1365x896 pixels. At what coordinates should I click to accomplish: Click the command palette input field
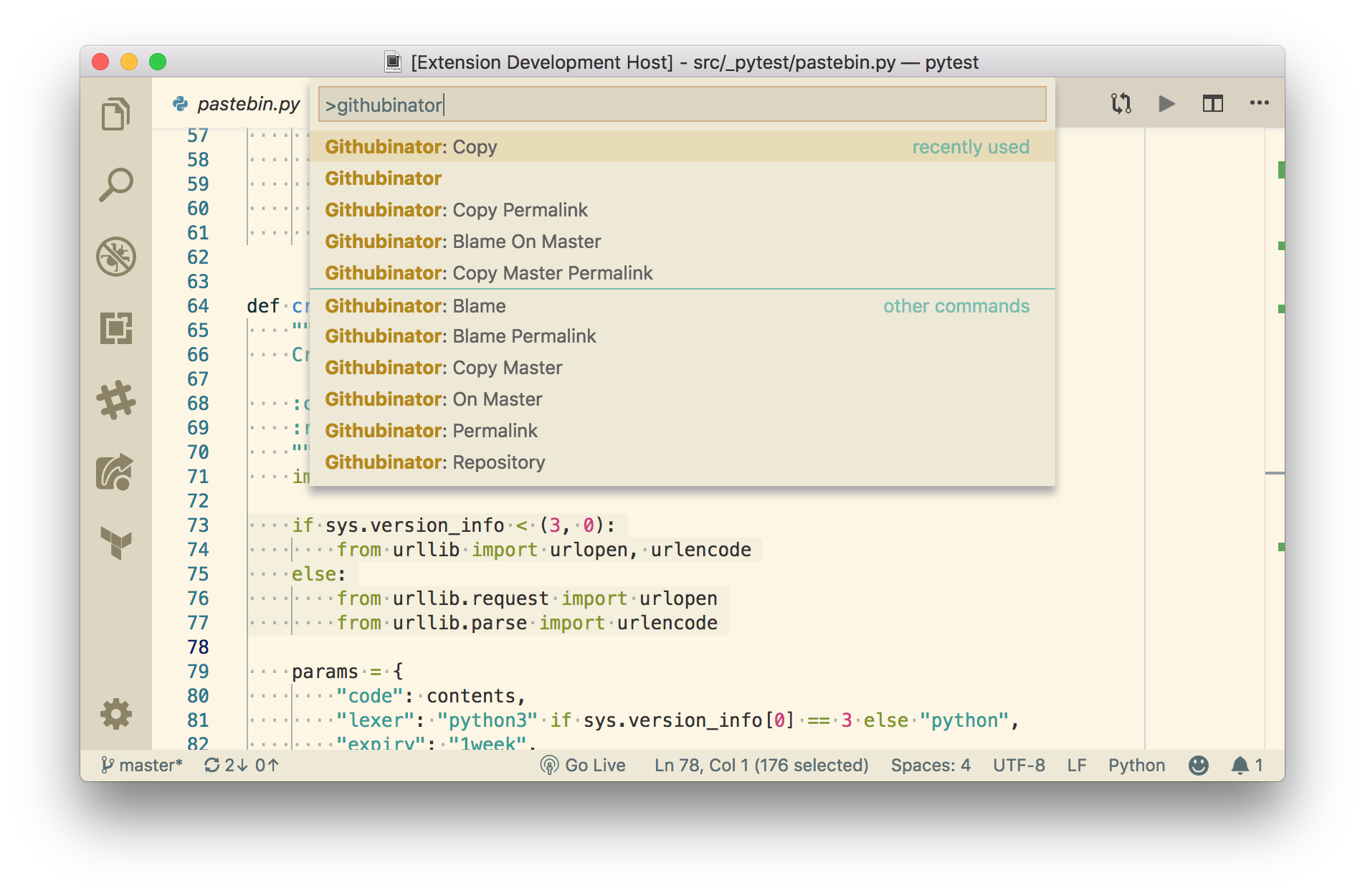pos(682,105)
